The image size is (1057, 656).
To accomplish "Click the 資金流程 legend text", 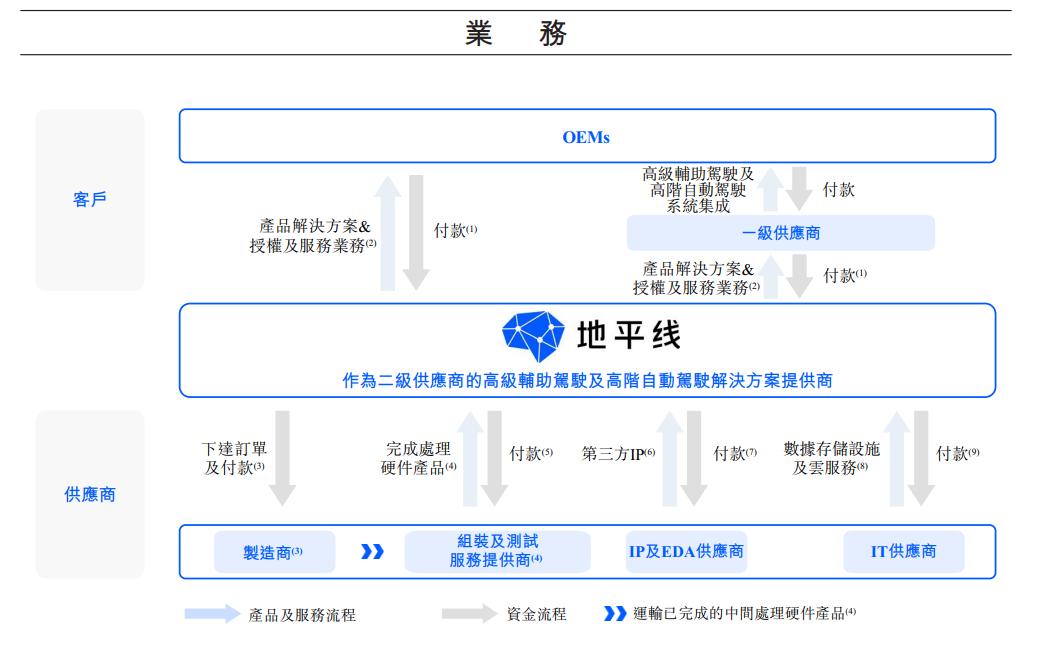I will pos(537,614).
